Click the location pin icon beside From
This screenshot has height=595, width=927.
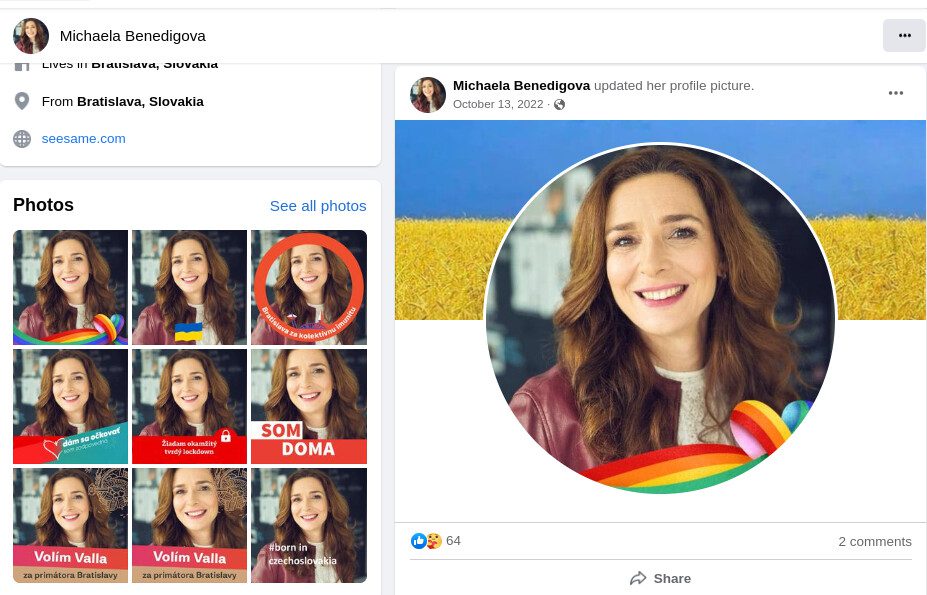tap(22, 101)
